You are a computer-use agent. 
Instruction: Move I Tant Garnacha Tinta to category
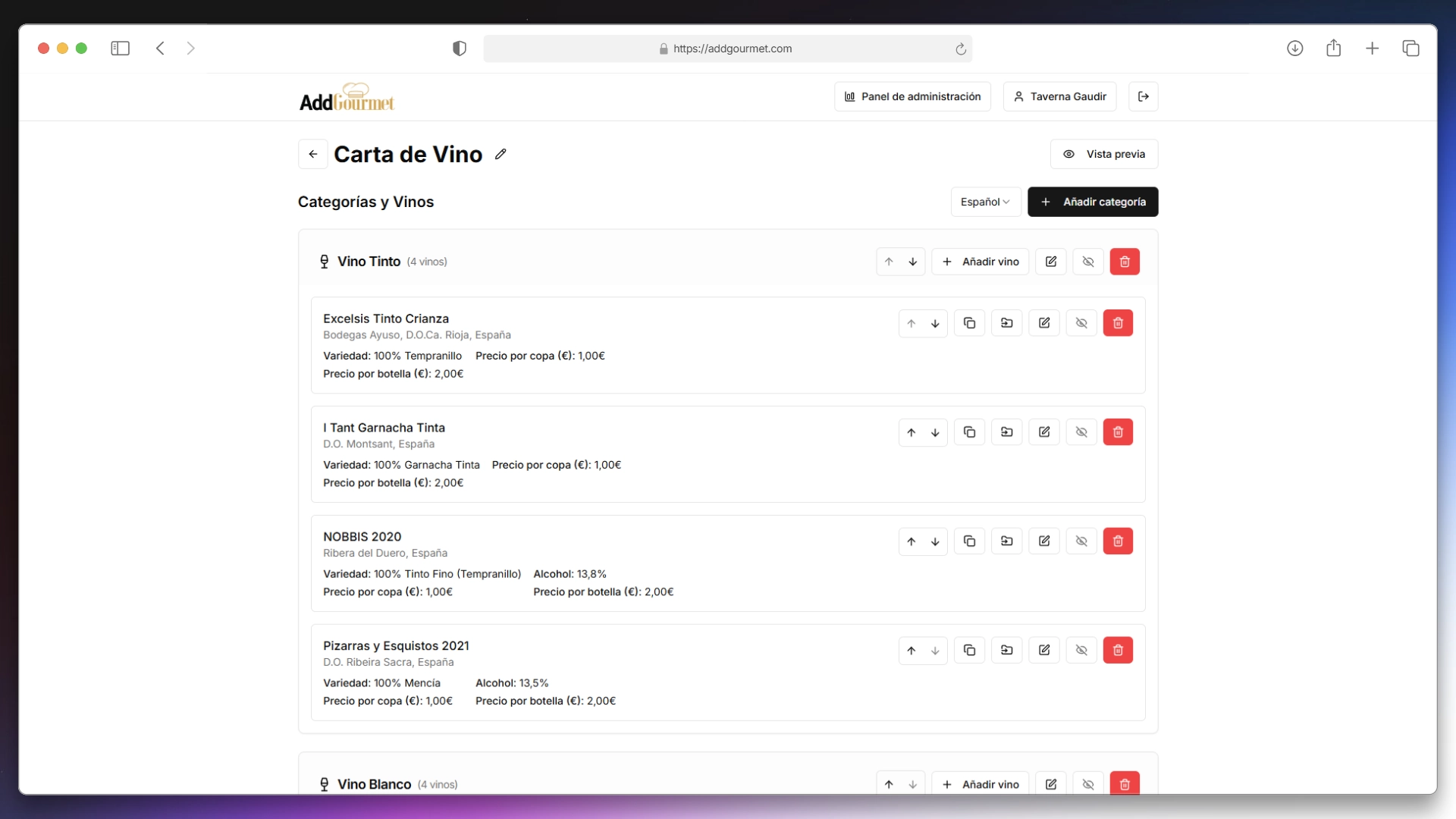(1007, 432)
